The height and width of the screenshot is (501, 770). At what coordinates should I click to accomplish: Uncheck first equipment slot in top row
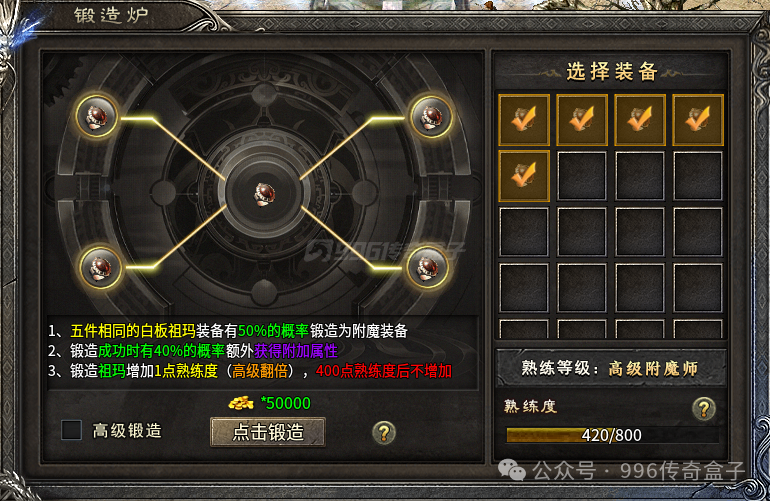(524, 120)
